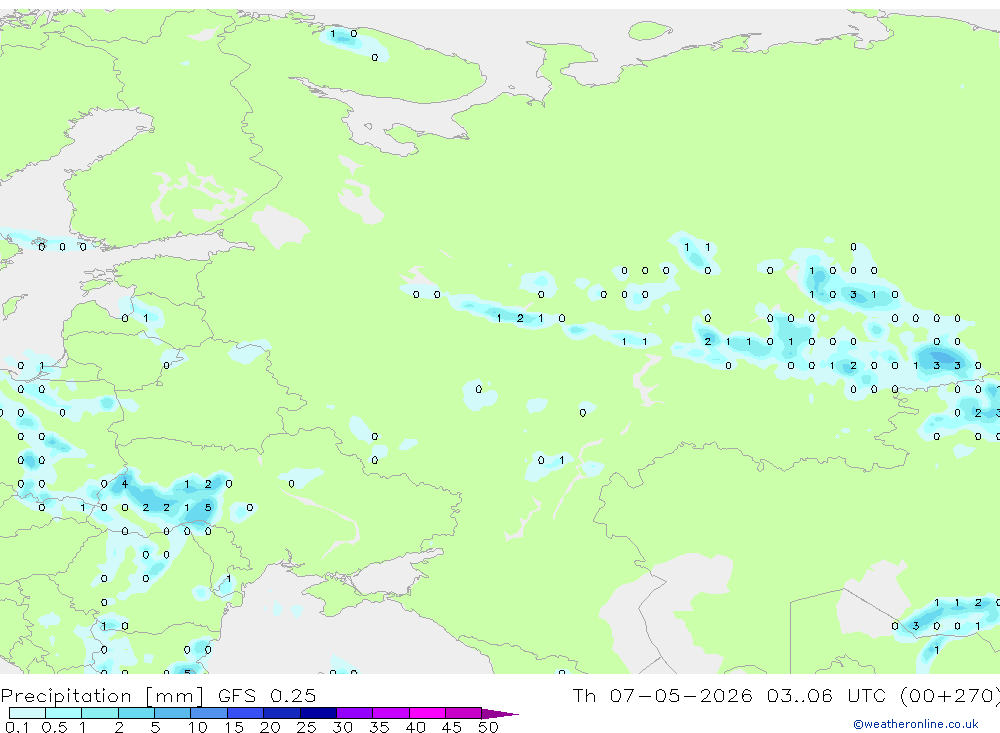
Task: Click the 25–30 mm navy legend swatch
Action: click(318, 713)
